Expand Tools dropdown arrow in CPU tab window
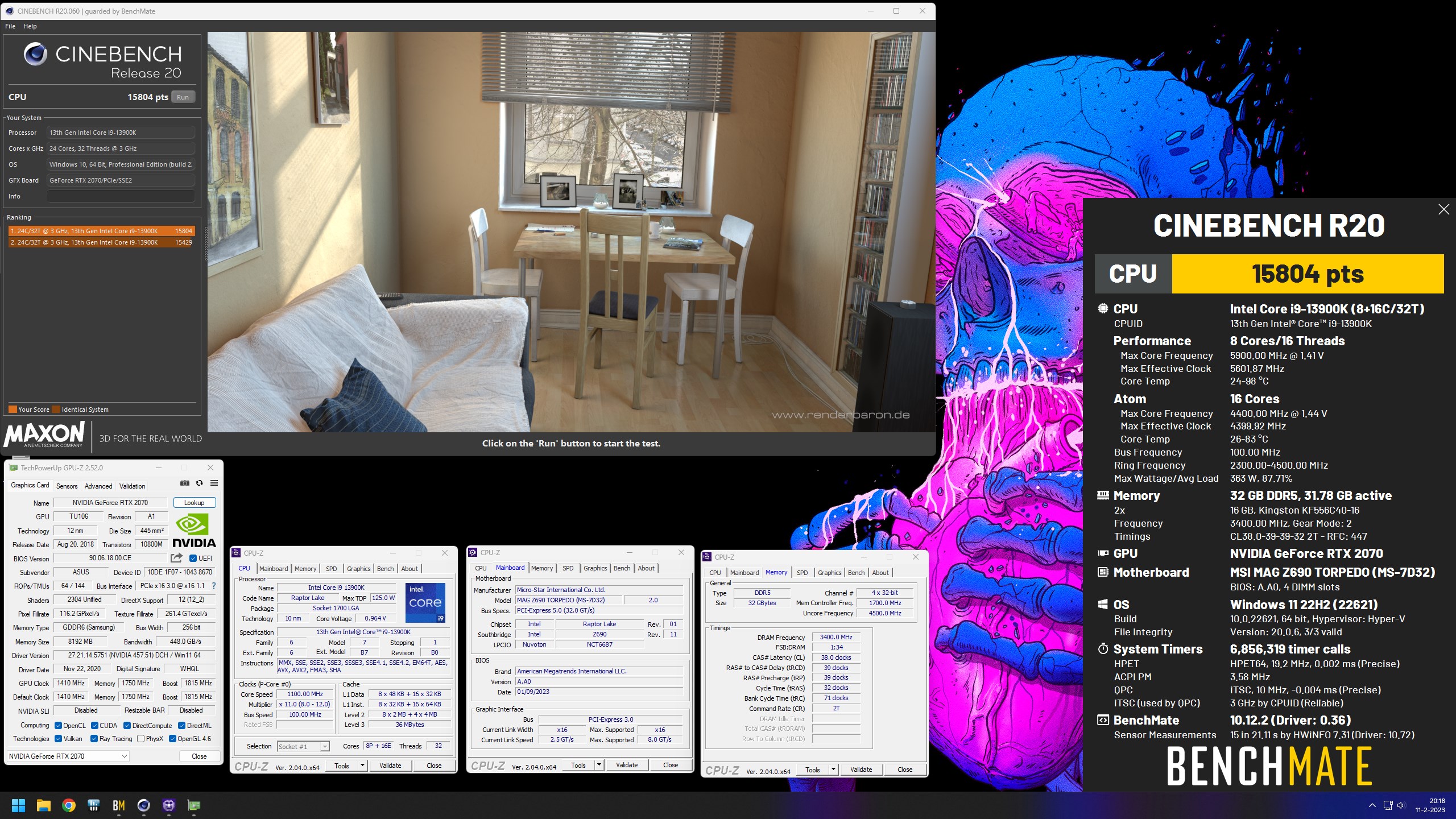The width and height of the screenshot is (1456, 819). tap(362, 766)
